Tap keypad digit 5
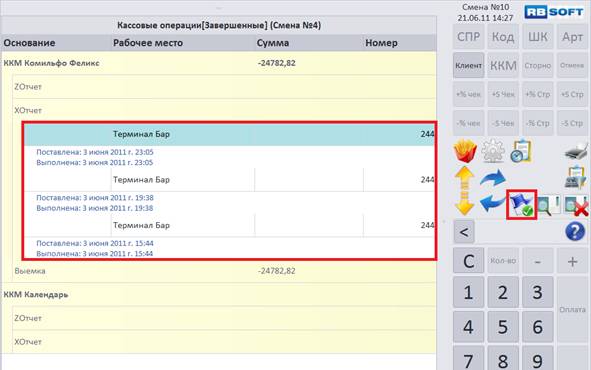 click(x=503, y=327)
